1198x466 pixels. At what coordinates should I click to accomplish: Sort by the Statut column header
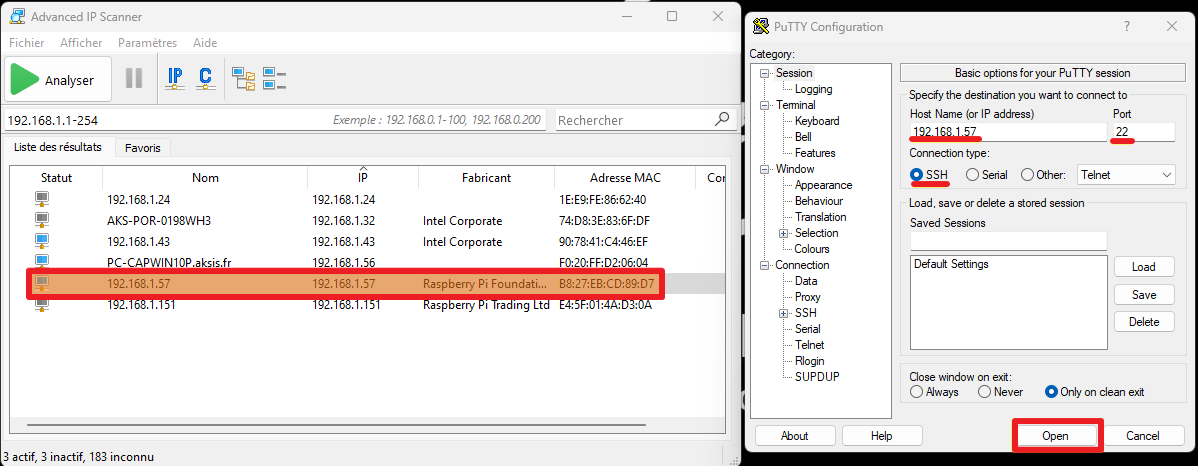57,178
